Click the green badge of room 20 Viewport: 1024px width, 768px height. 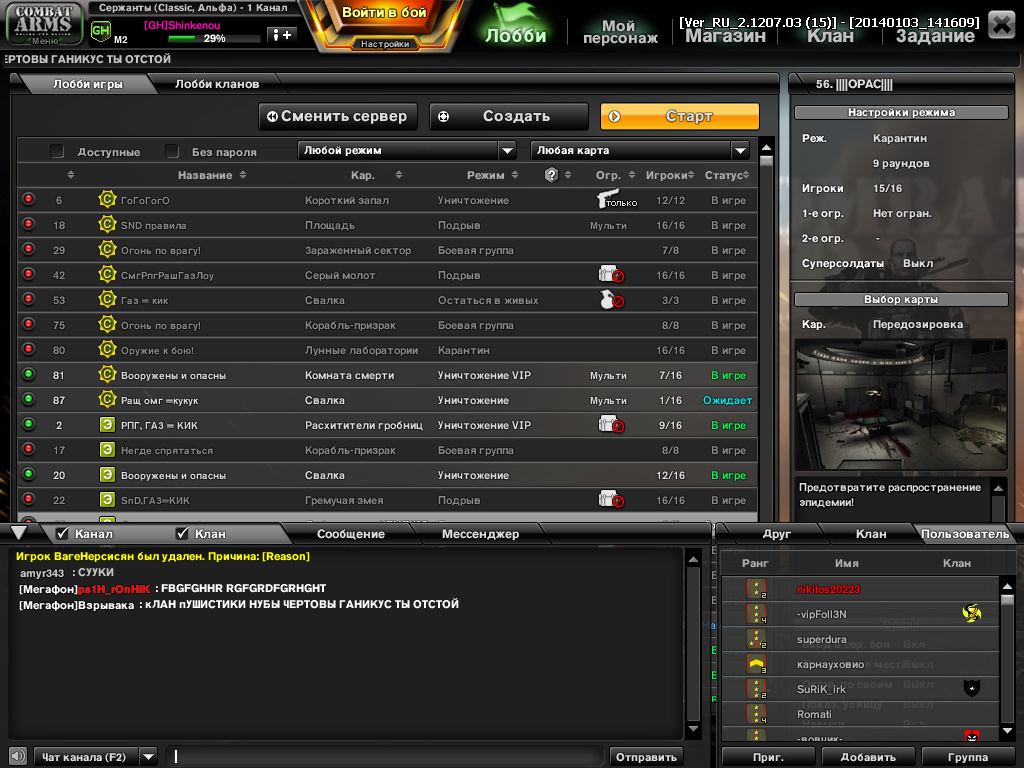(x=107, y=474)
